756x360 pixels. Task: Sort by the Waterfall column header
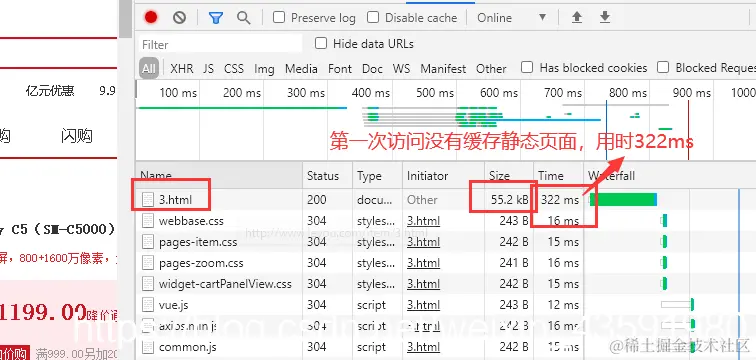click(670, 176)
